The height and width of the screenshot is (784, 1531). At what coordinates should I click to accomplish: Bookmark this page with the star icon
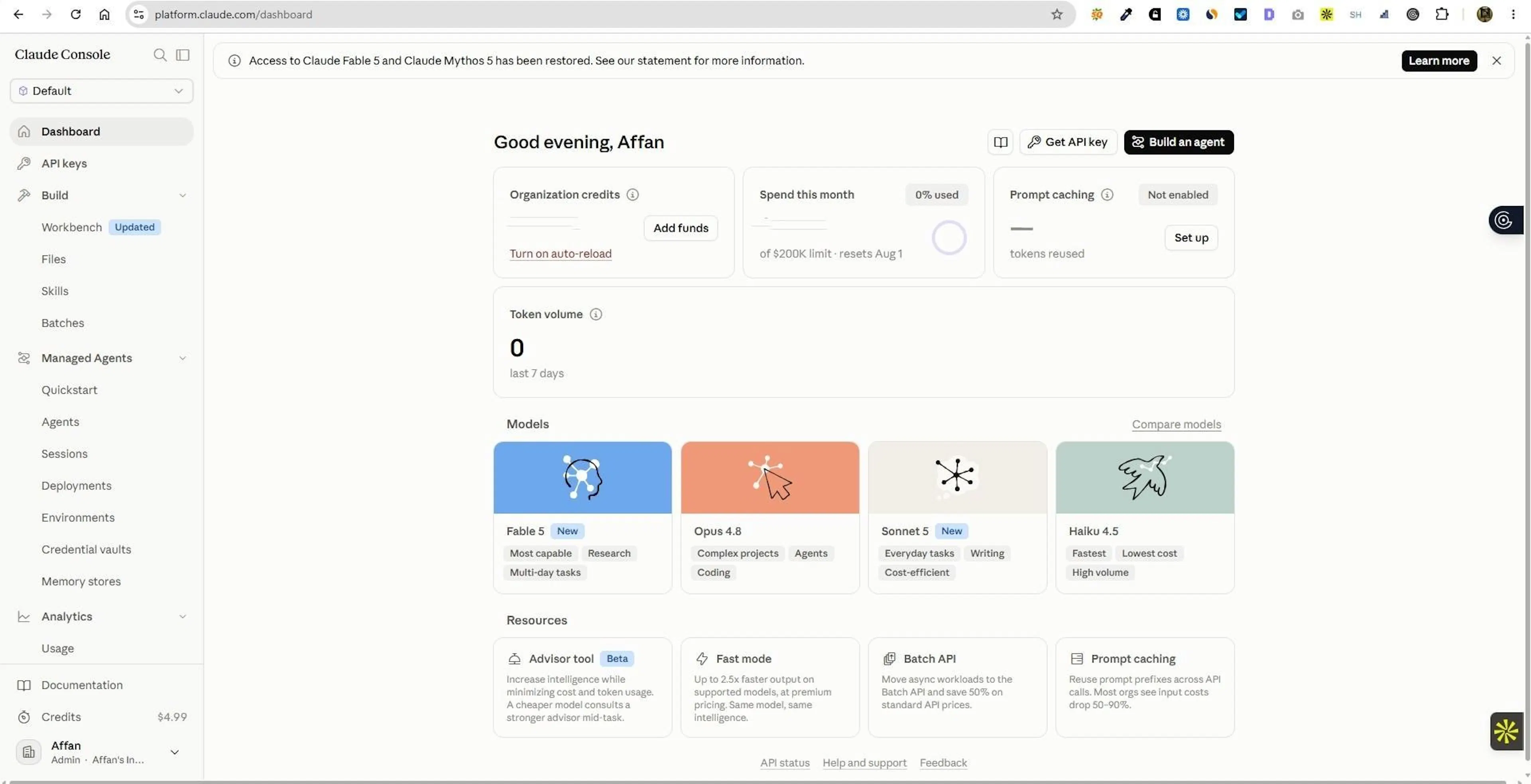[1057, 14]
